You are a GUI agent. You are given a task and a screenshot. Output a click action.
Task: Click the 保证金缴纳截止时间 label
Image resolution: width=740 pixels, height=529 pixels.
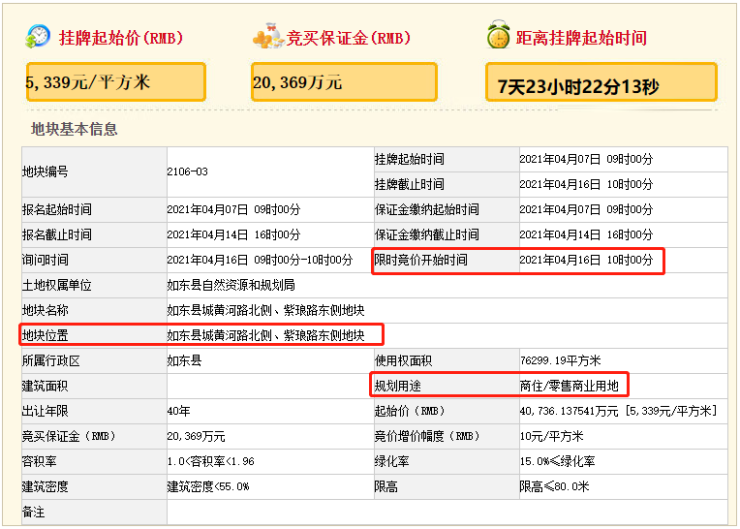(427, 235)
